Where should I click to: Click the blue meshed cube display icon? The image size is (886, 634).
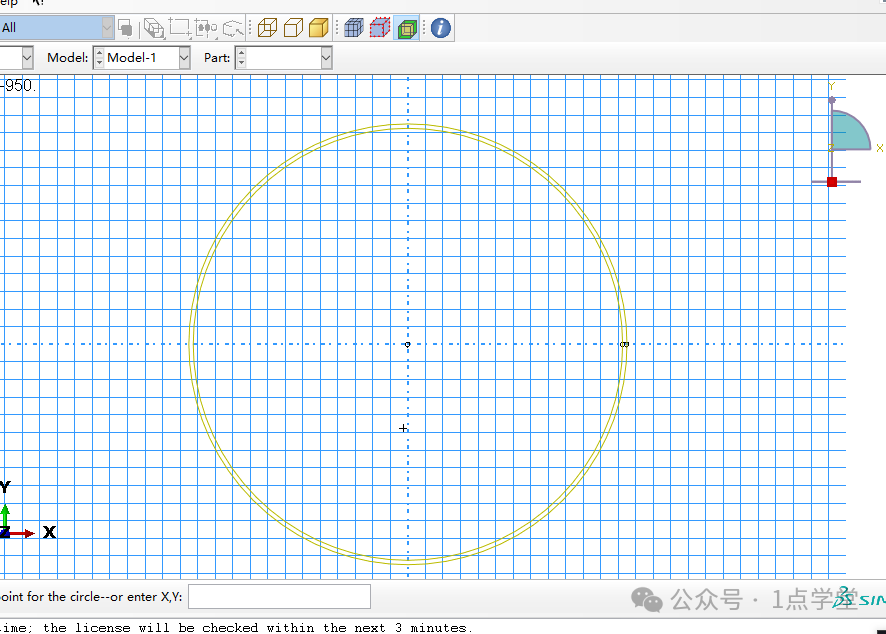point(354,28)
